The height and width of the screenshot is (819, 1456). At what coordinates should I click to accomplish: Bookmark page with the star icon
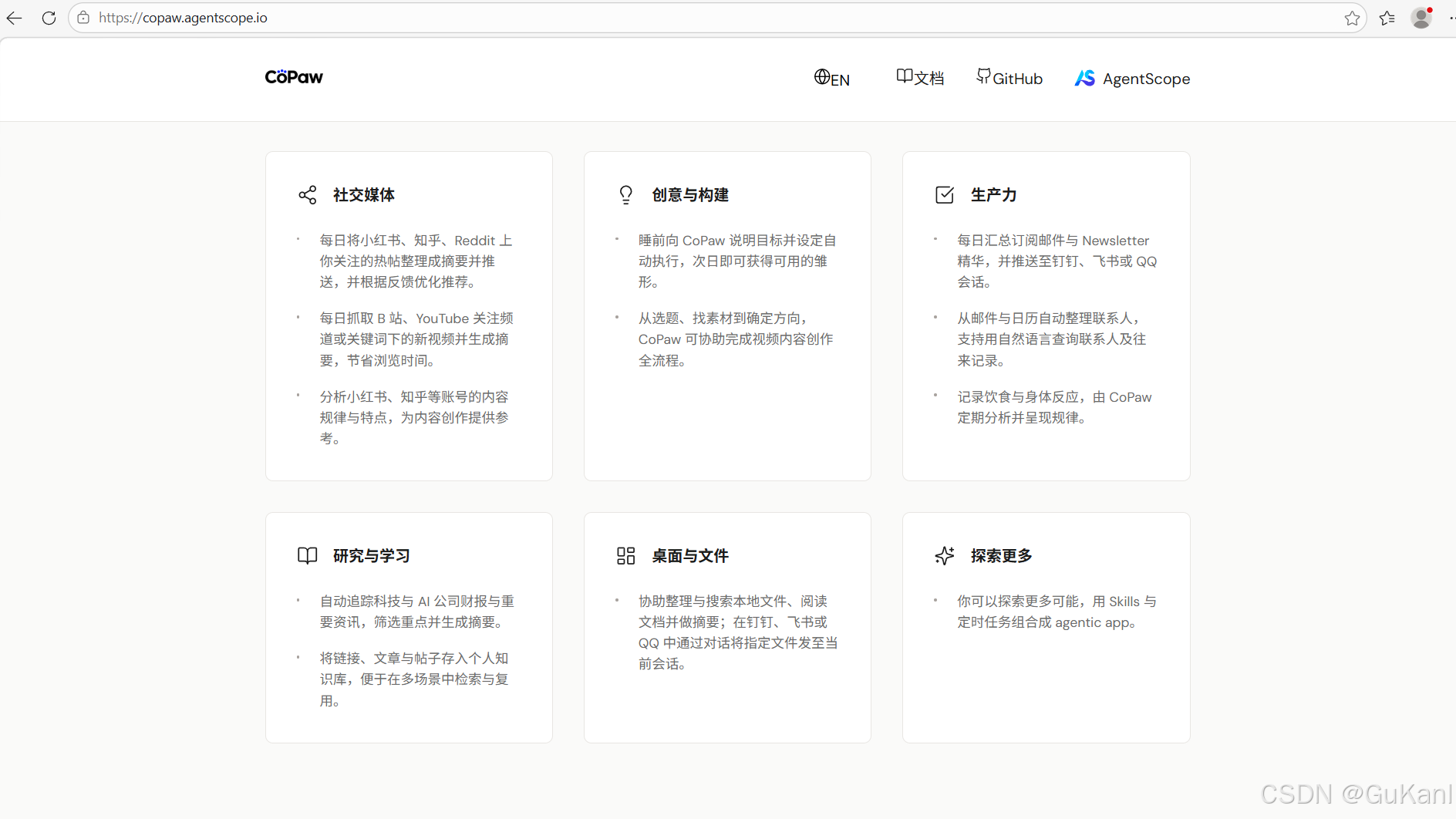(x=1352, y=18)
